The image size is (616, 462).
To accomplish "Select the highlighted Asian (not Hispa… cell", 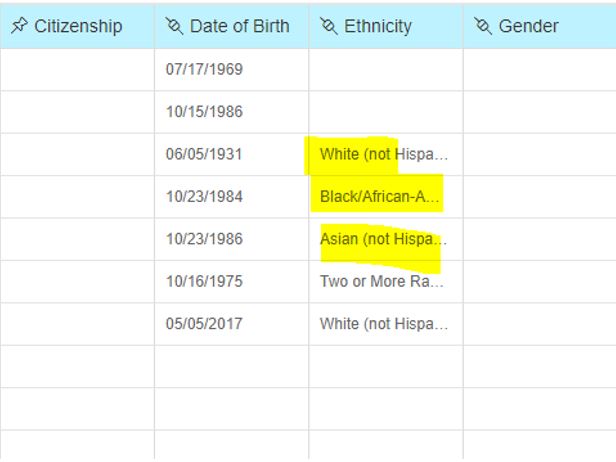I will [386, 239].
